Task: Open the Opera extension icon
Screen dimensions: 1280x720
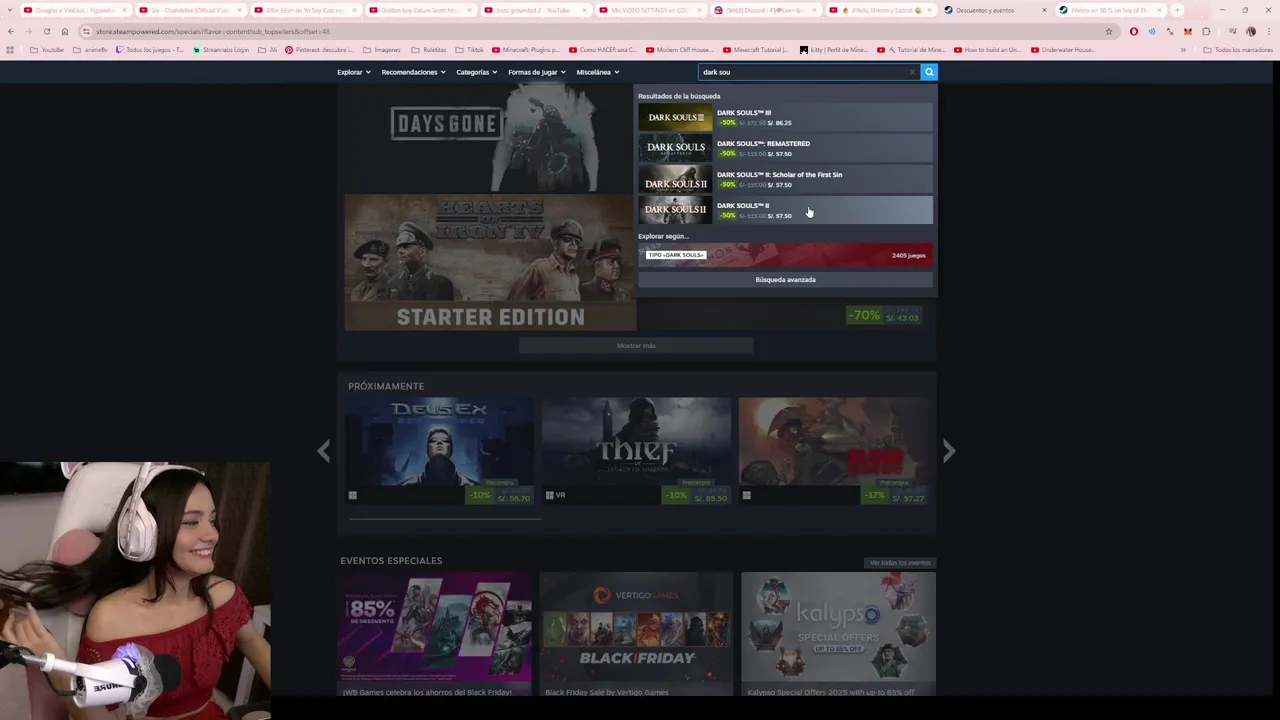Action: tap(1133, 31)
